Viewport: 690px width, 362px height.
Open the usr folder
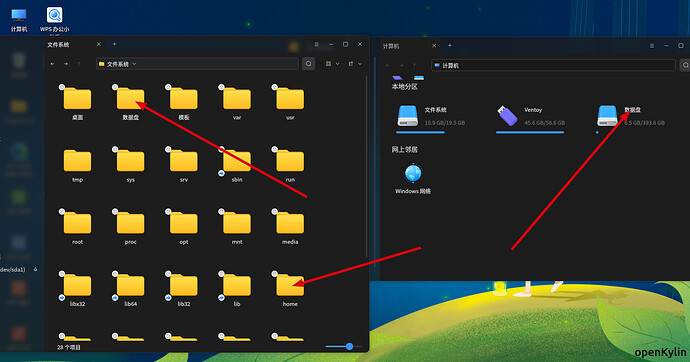(x=290, y=99)
